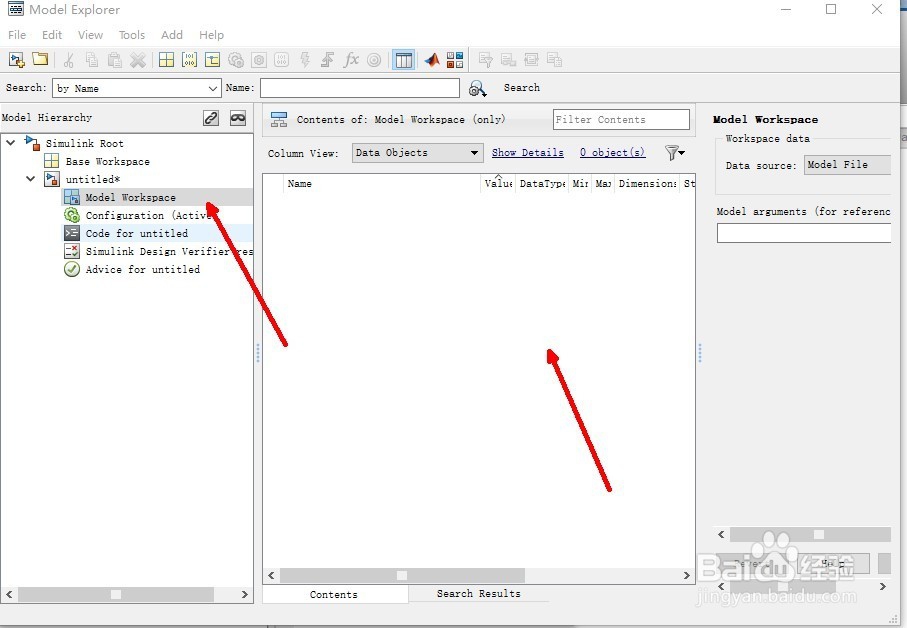Collapse the untitled* tree node
907x628 pixels.
coord(29,179)
